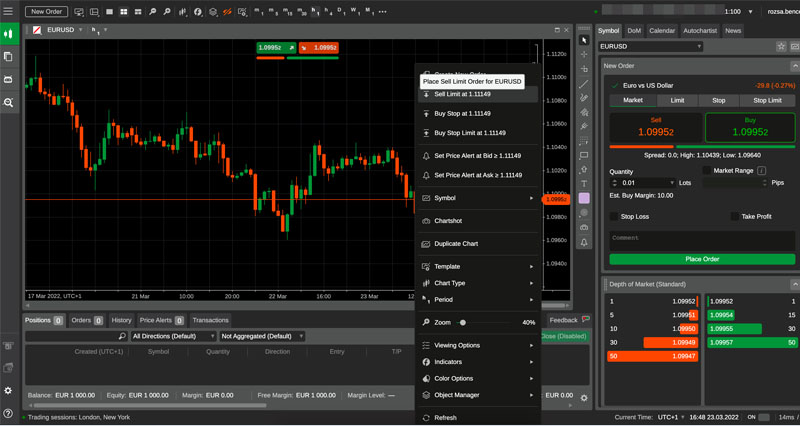
Task: Open the All Directions filter dropdown
Action: click(173, 336)
